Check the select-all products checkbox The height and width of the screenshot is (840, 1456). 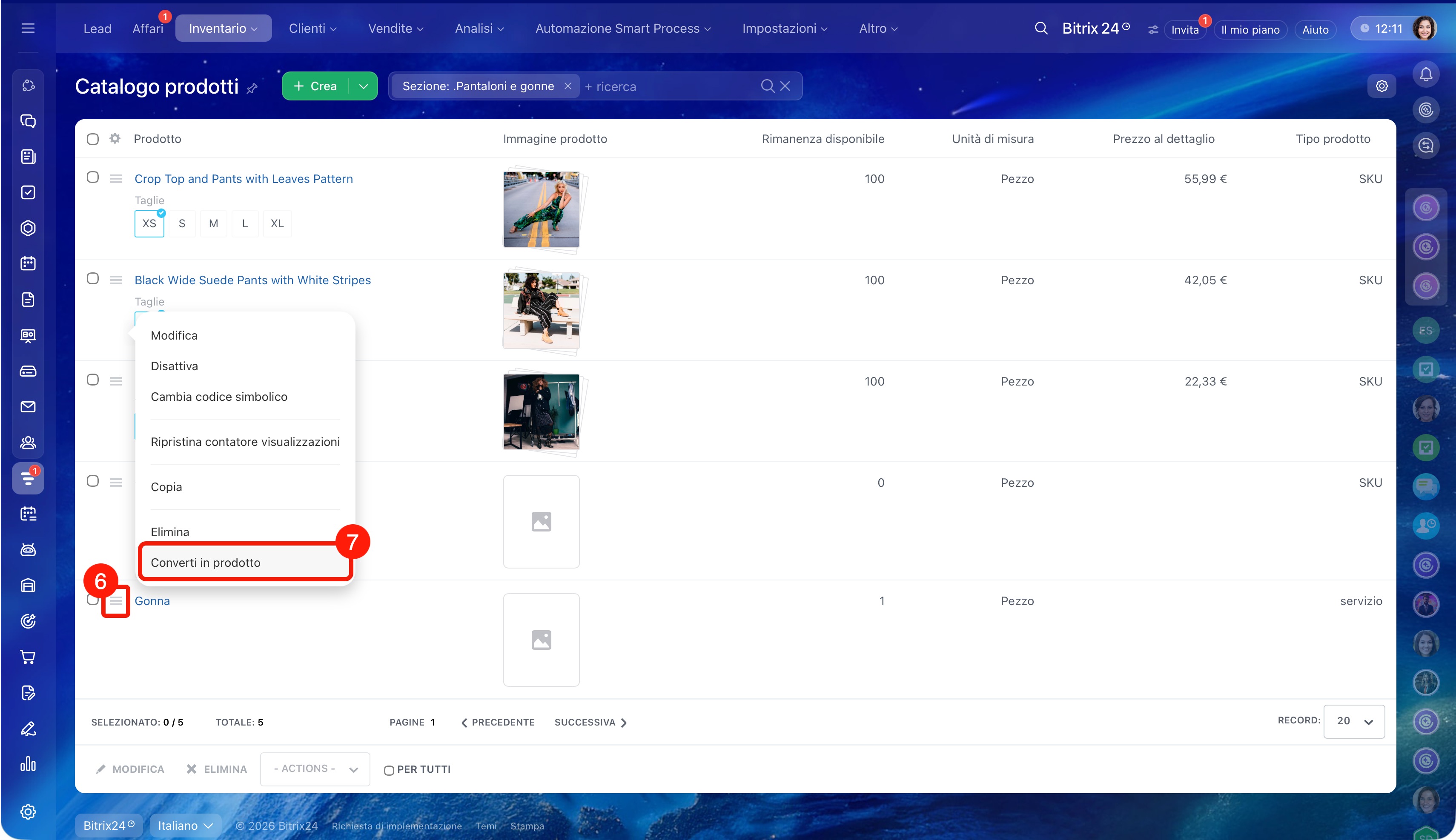(x=92, y=139)
